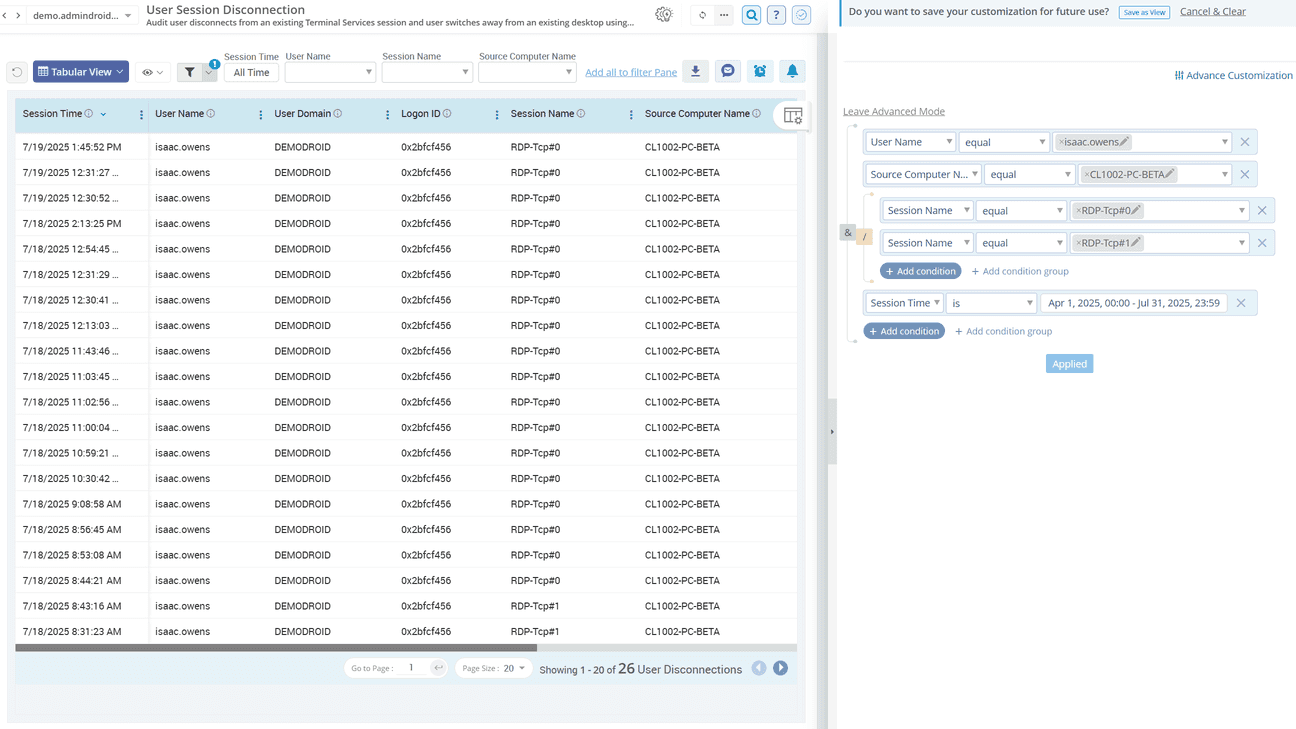Viewport: 1296px width, 729px height.
Task: Open the chat comment bubble icon
Action: [x=728, y=71]
